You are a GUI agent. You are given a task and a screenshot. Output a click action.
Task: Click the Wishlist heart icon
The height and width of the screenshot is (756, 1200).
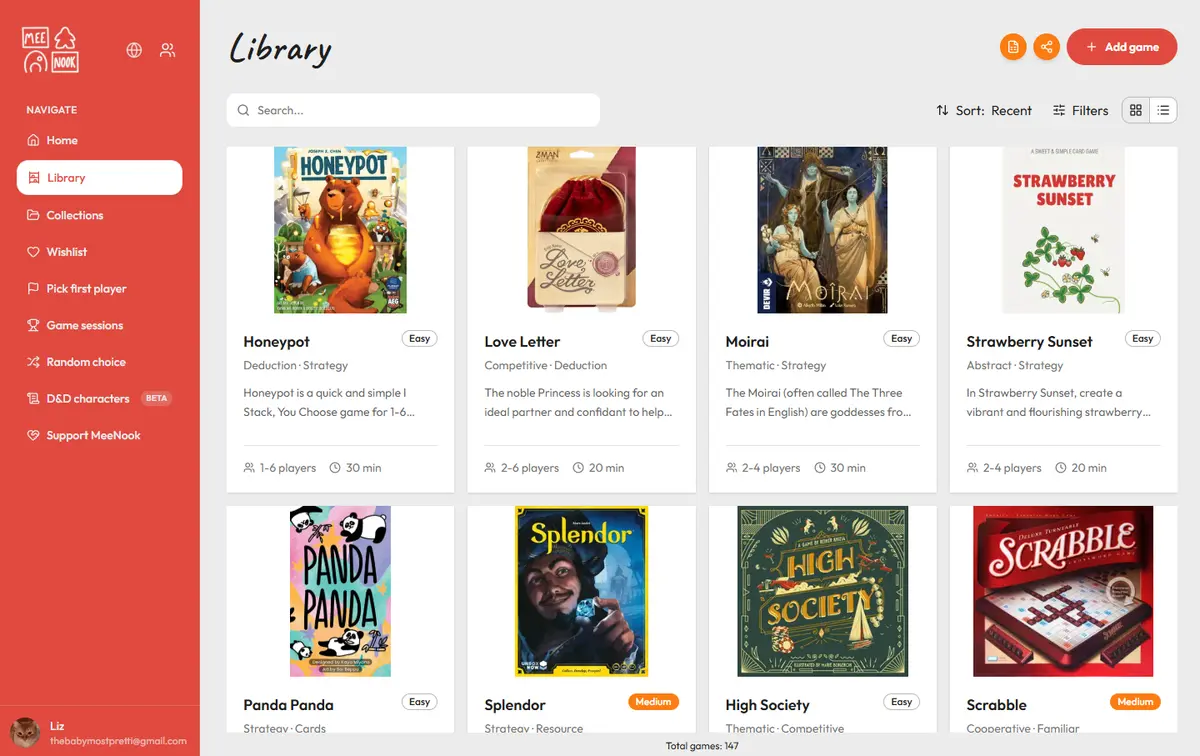click(x=34, y=252)
